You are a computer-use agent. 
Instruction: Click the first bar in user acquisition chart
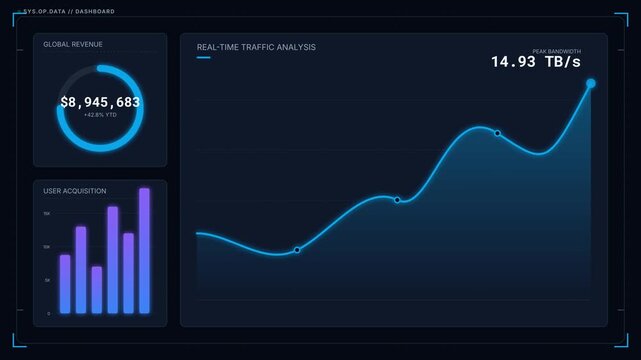point(65,284)
